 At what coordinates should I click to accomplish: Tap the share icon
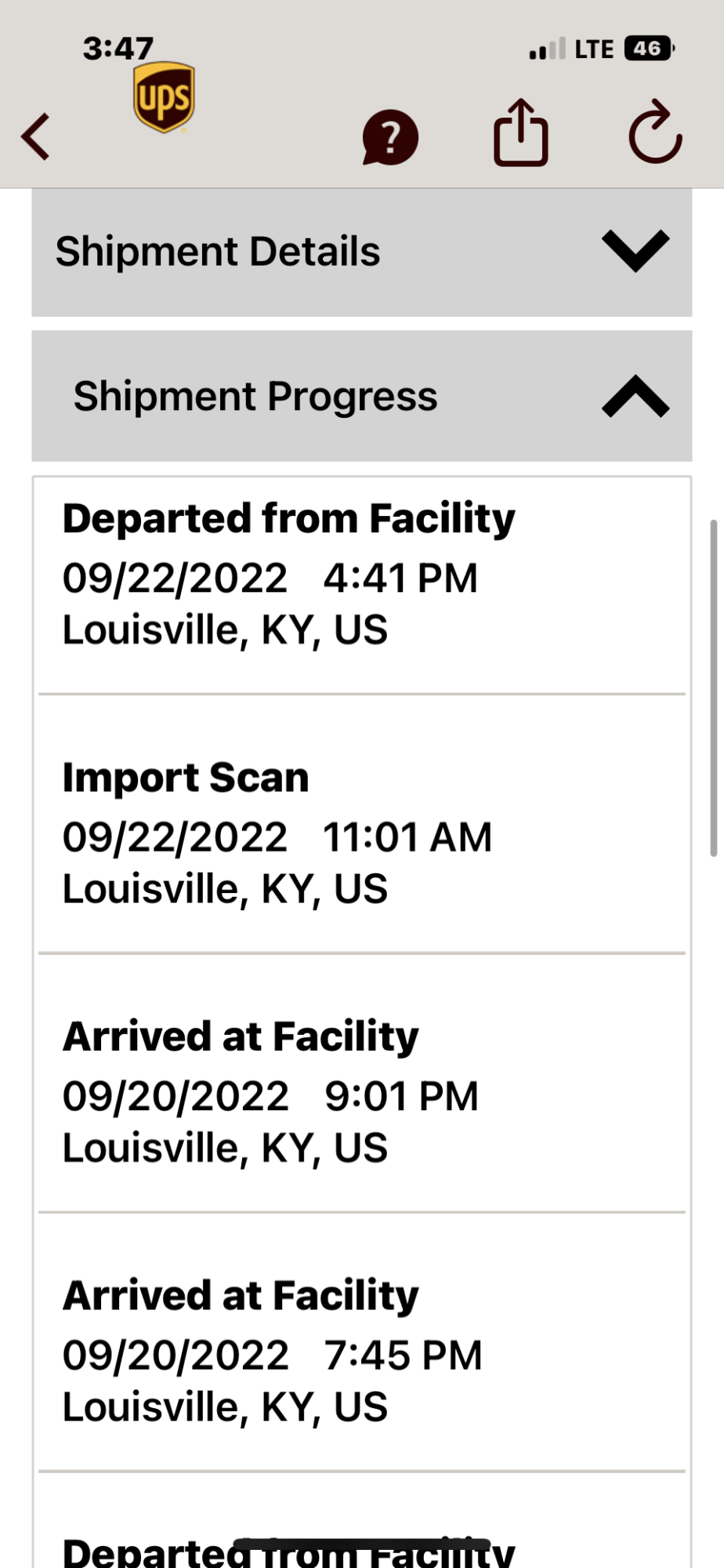(x=520, y=133)
